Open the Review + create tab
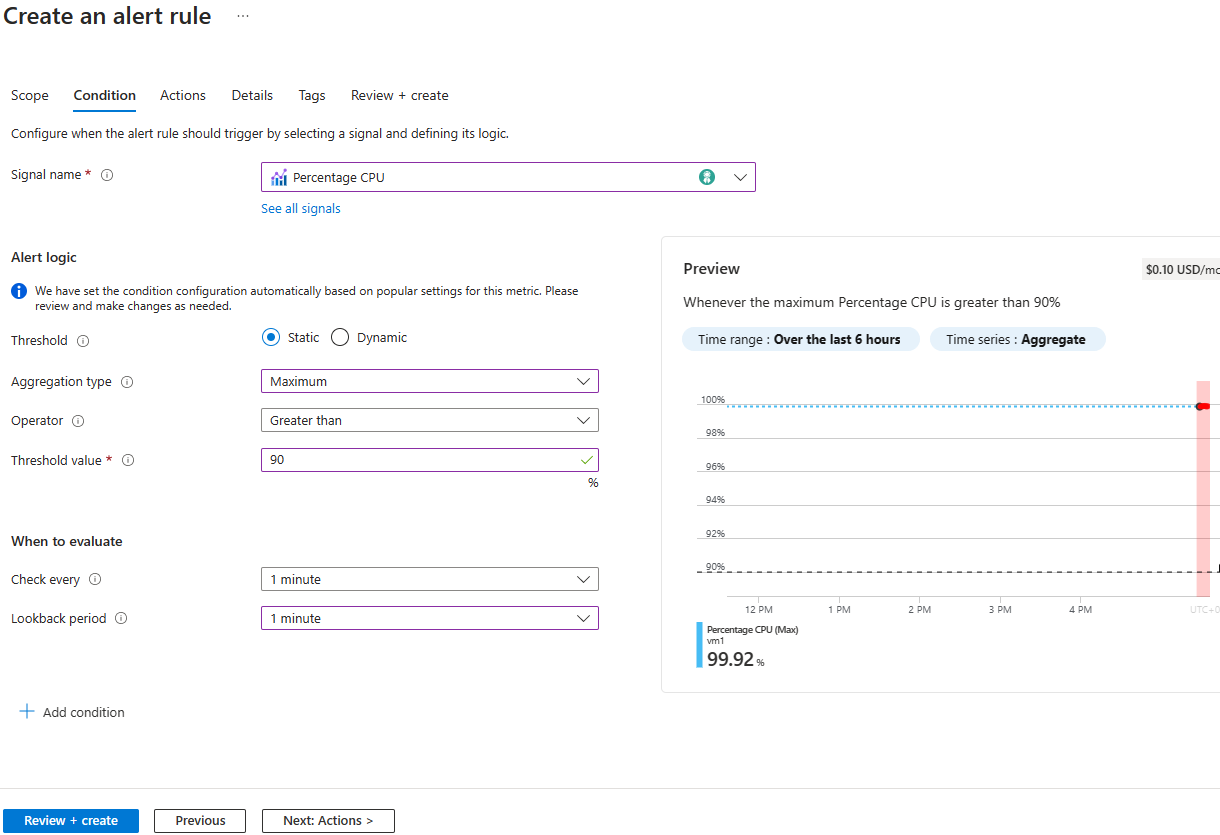The image size is (1220, 835). point(400,95)
